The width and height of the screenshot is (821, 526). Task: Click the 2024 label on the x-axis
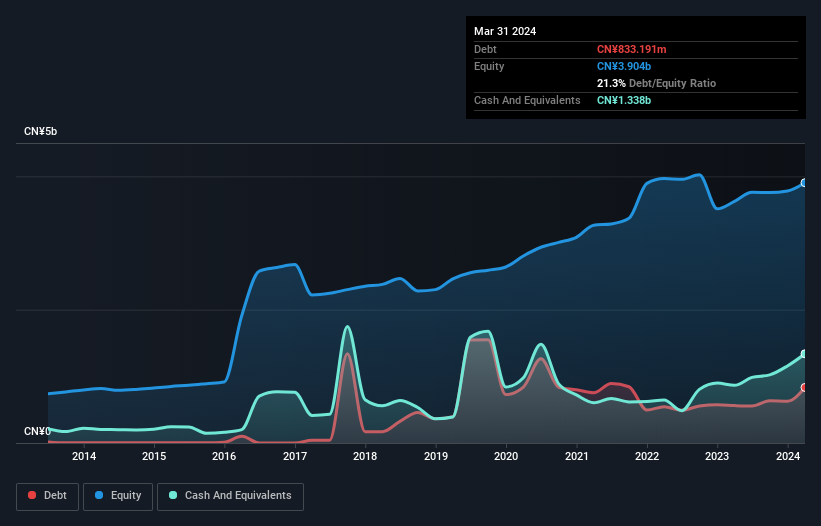(788, 457)
